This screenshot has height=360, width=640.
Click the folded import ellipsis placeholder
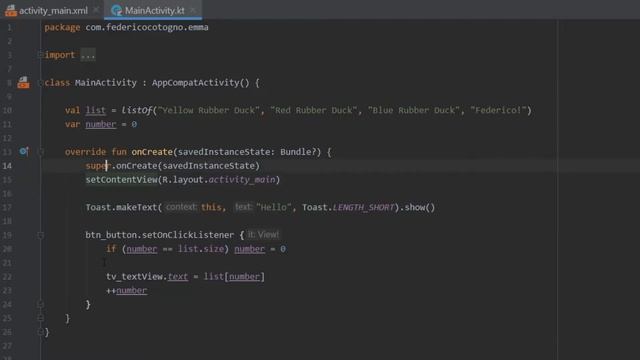pos(87,55)
